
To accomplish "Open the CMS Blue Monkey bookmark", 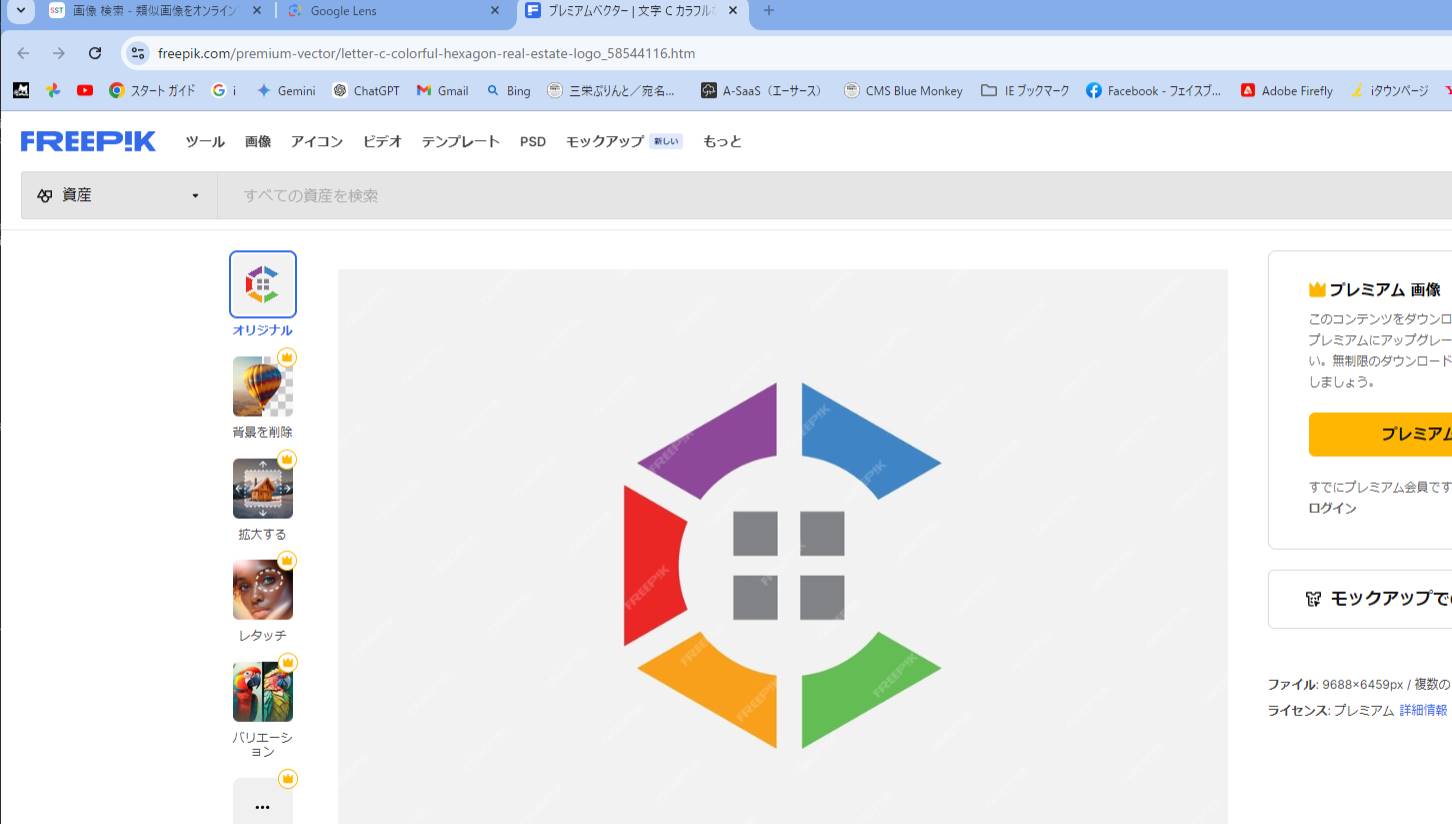I will click(903, 90).
